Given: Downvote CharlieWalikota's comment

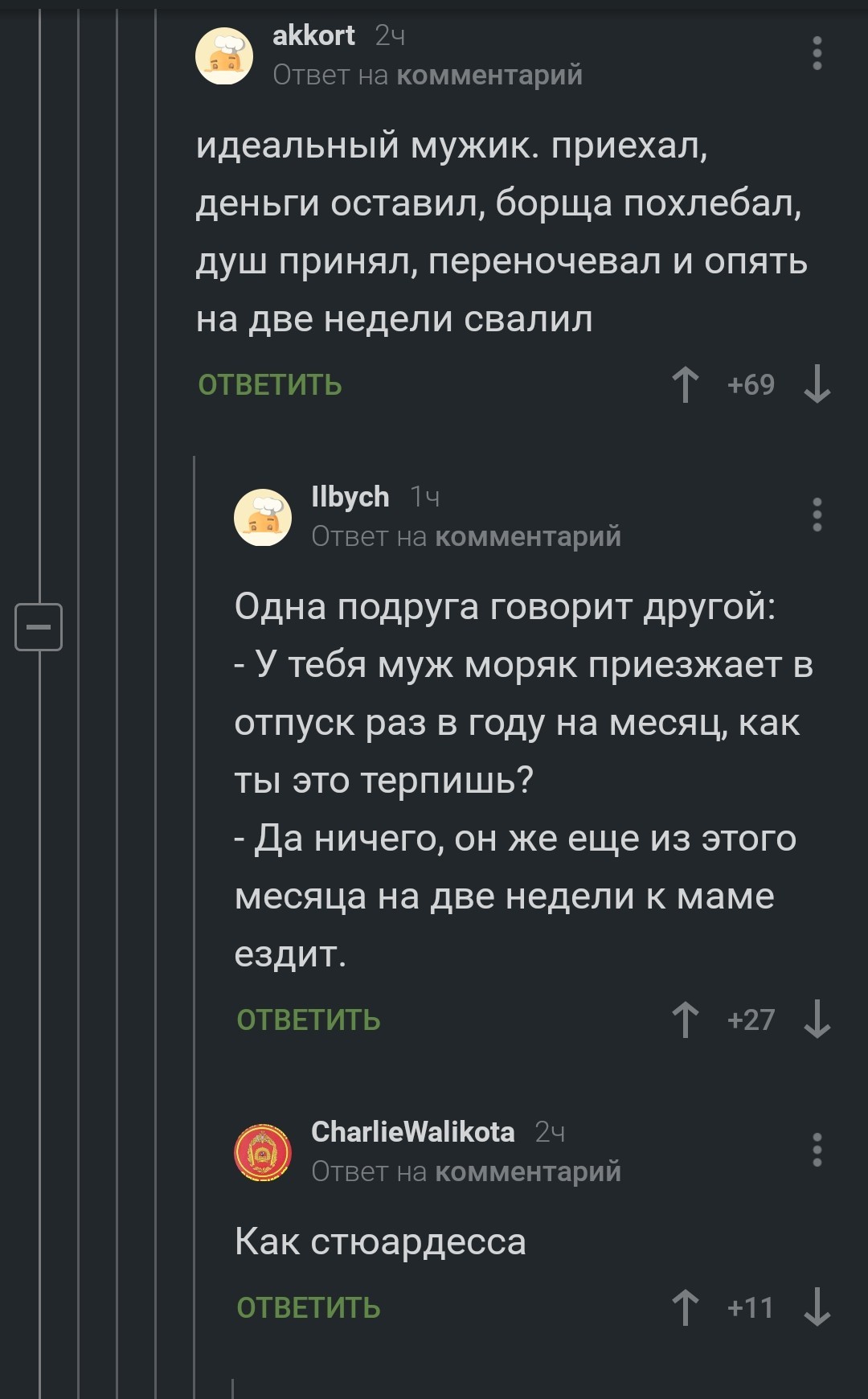Looking at the screenshot, I should (817, 1307).
